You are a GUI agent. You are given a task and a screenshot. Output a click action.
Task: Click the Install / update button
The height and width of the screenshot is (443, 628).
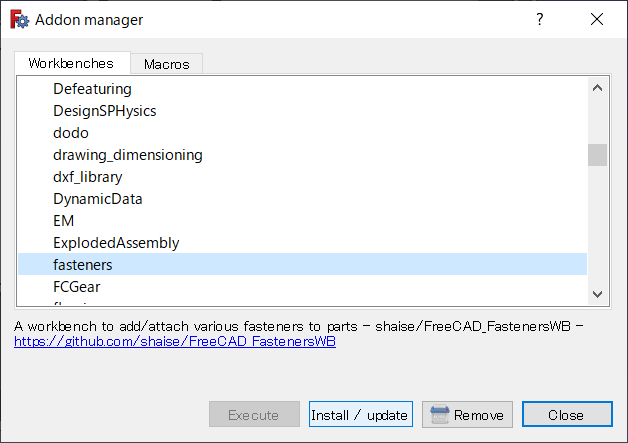360,415
